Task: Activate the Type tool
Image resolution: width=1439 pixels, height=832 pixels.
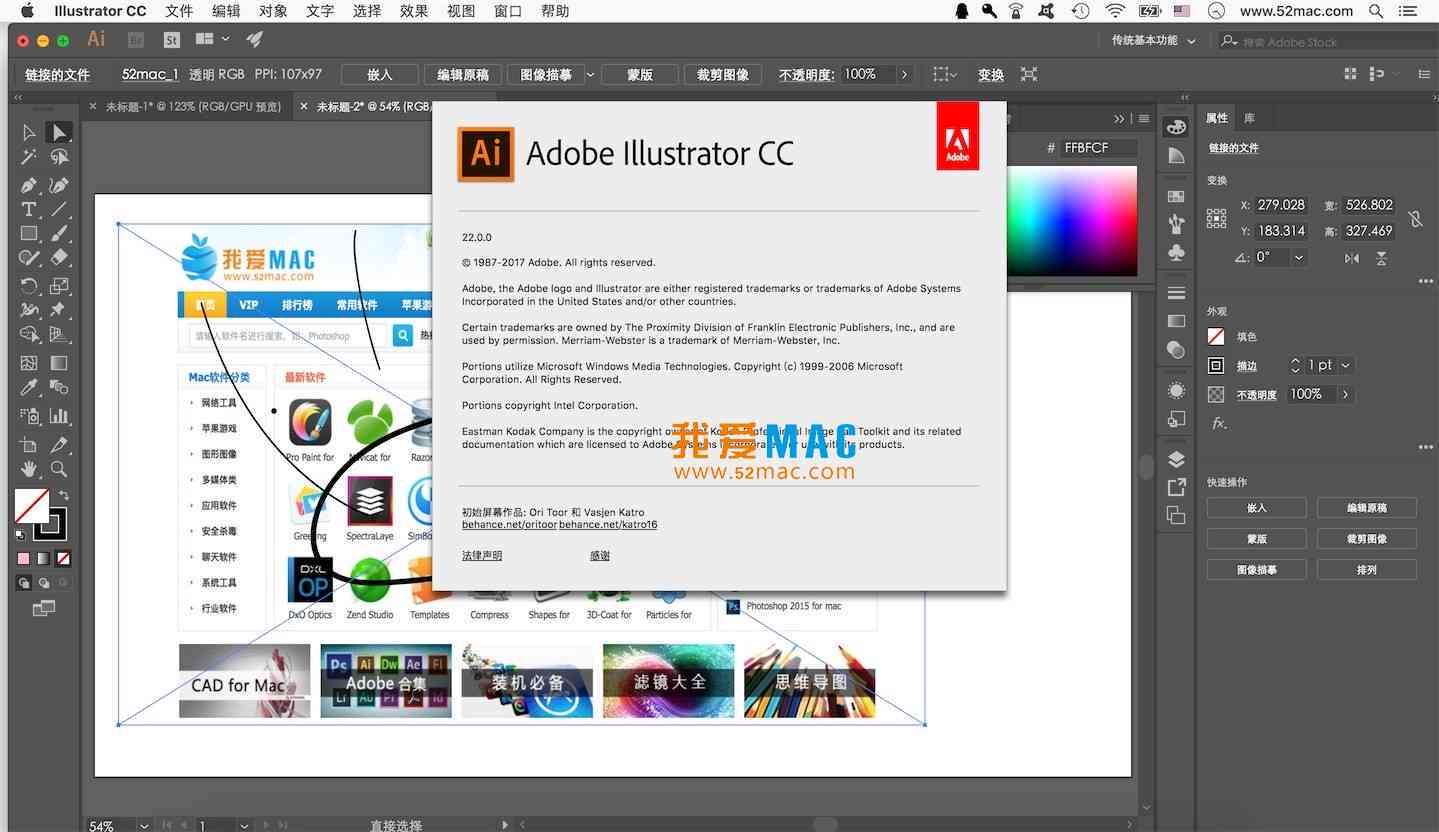Action: [x=29, y=209]
